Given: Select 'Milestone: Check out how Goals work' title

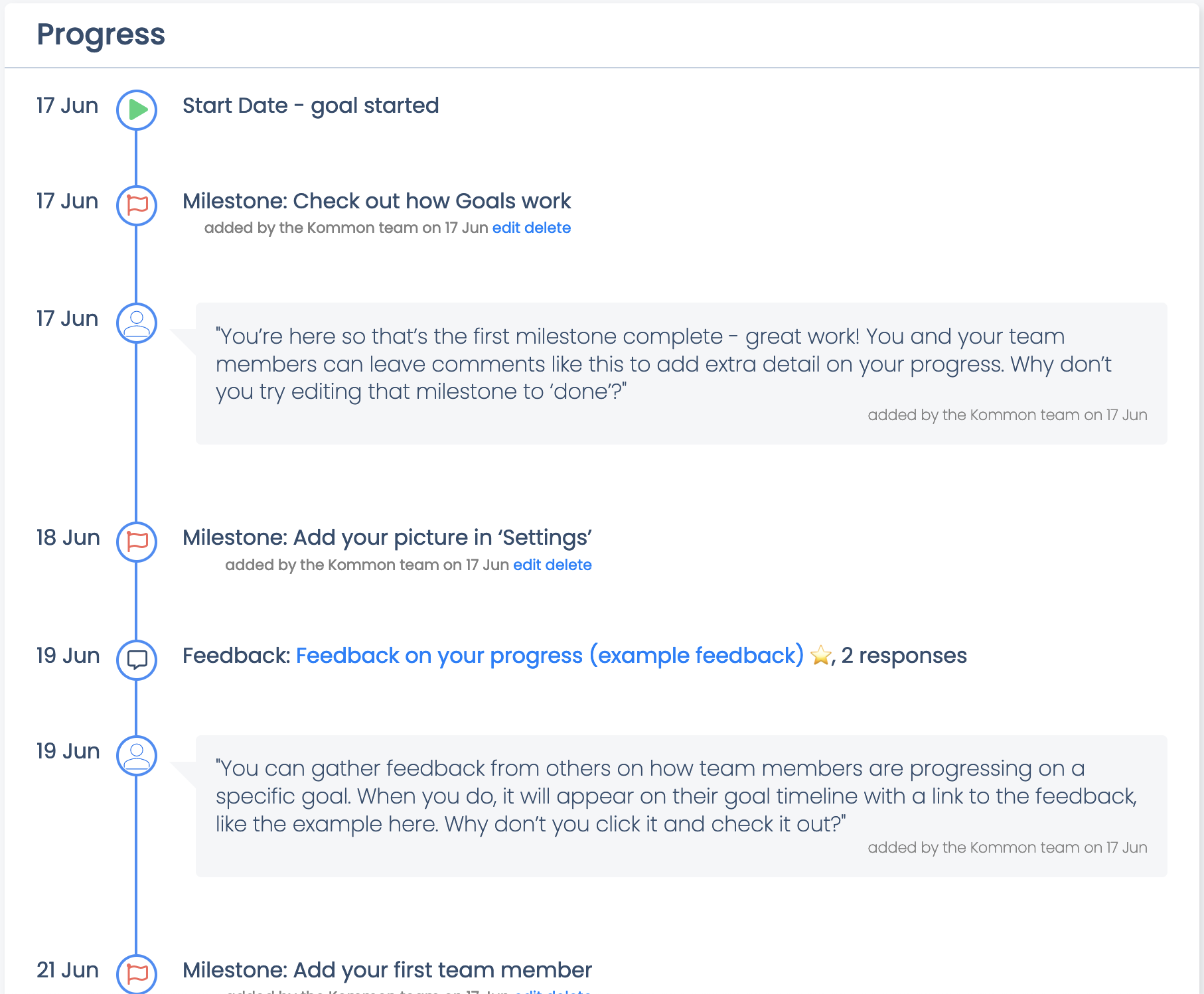Looking at the screenshot, I should pos(376,201).
